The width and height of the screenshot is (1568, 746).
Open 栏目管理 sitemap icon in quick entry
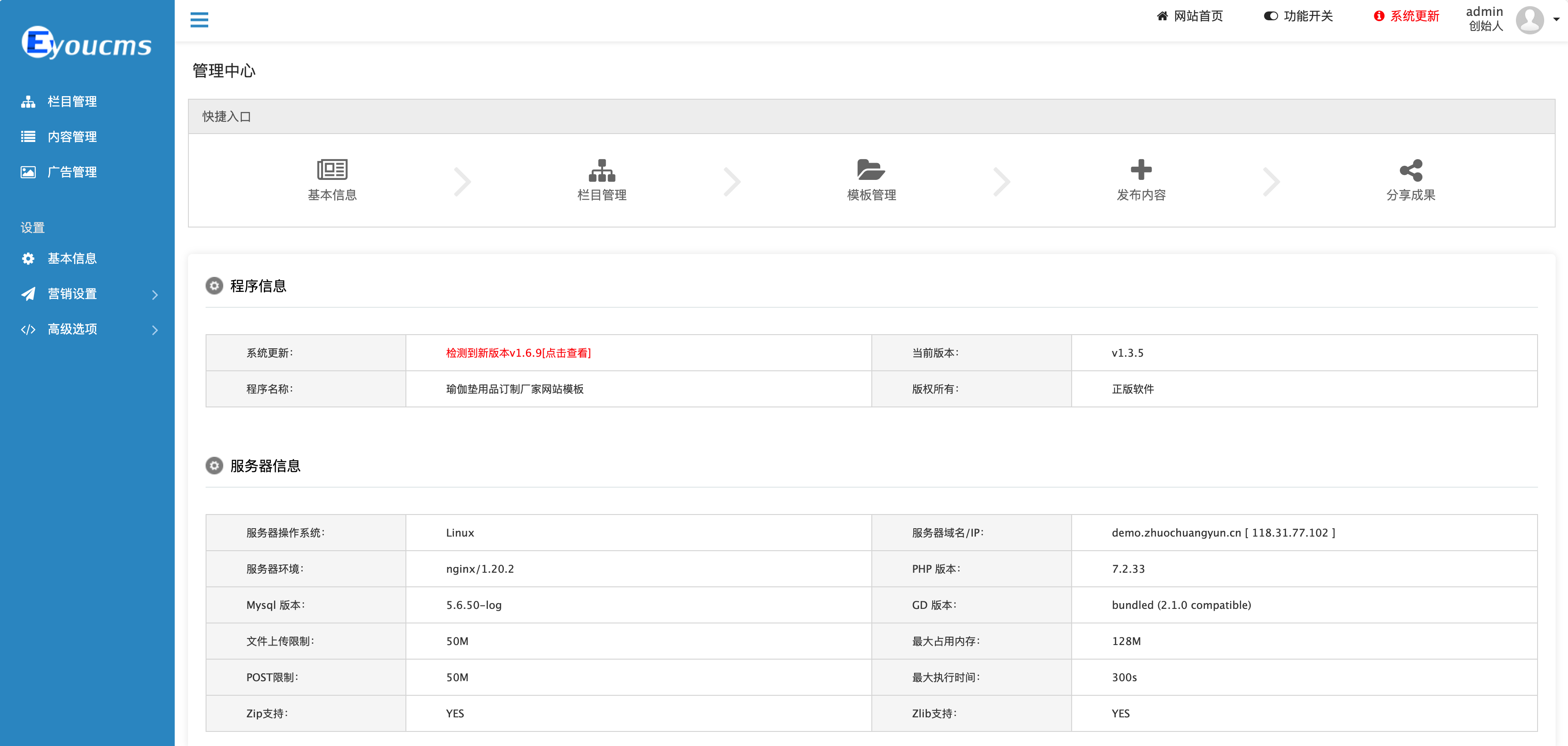coord(602,170)
